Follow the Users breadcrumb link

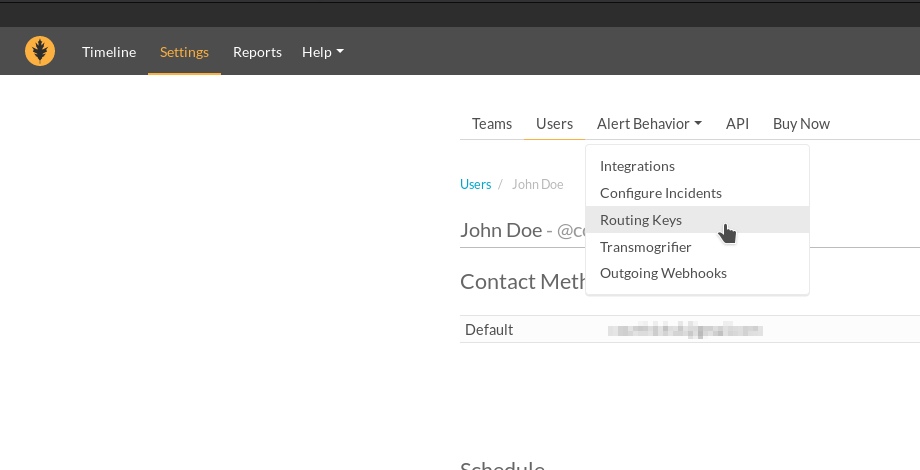click(475, 185)
